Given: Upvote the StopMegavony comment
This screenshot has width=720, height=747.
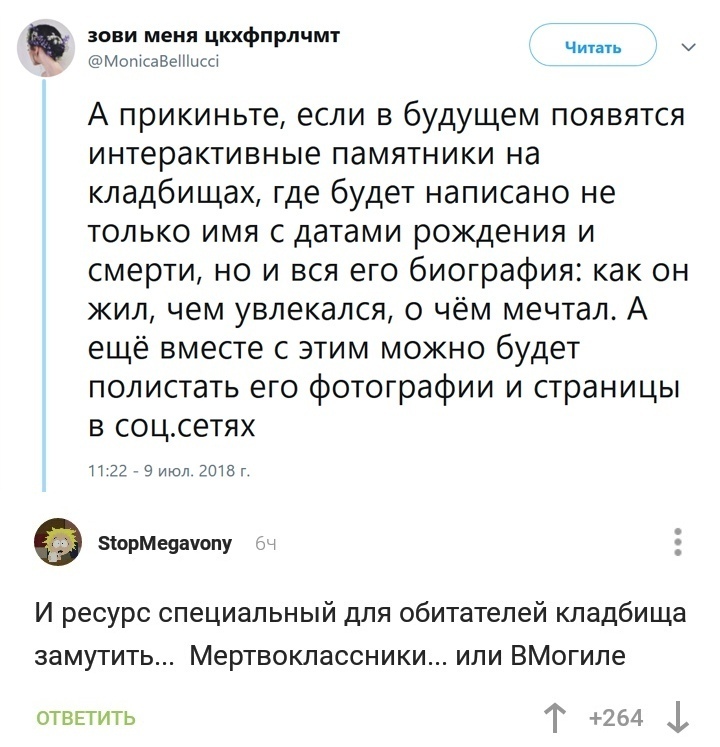Looking at the screenshot, I should [552, 717].
